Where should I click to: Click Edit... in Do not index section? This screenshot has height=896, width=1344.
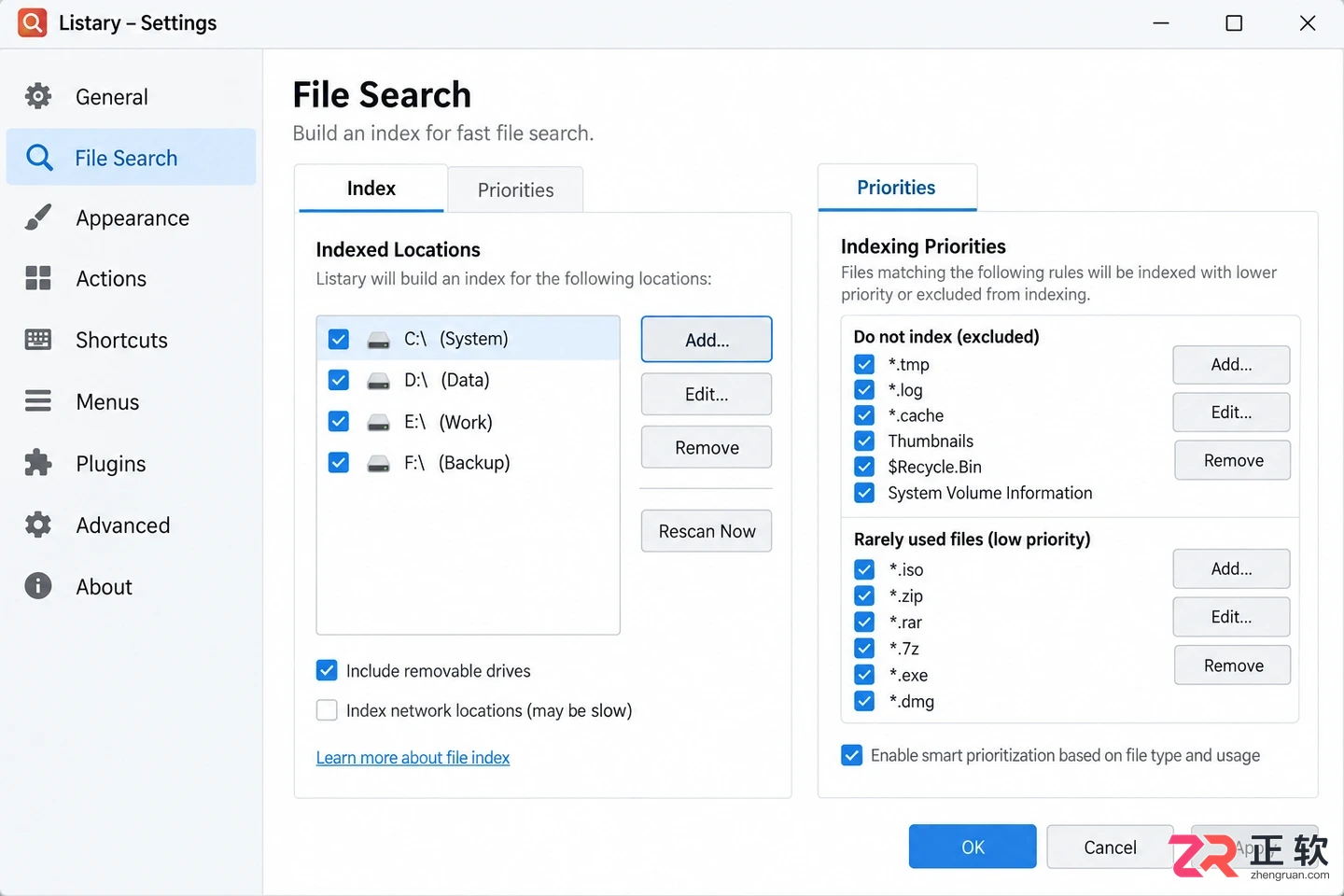click(1232, 413)
